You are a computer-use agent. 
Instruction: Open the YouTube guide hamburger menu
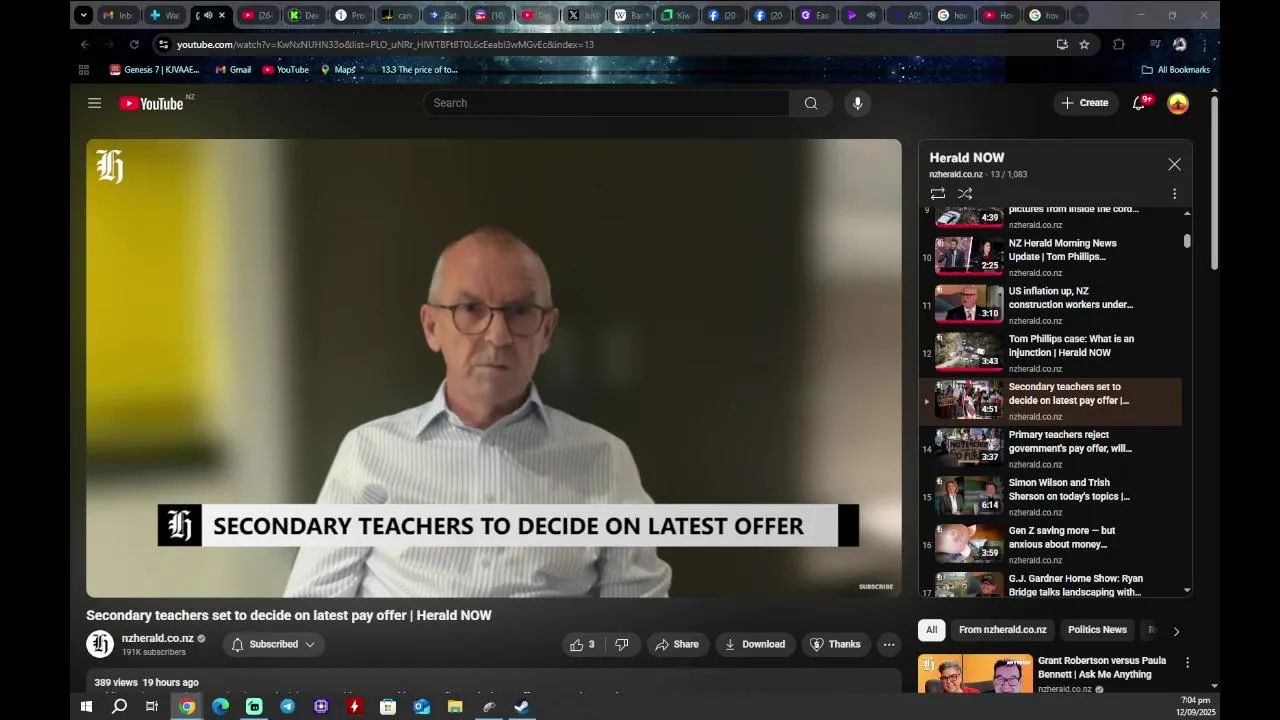coord(94,103)
